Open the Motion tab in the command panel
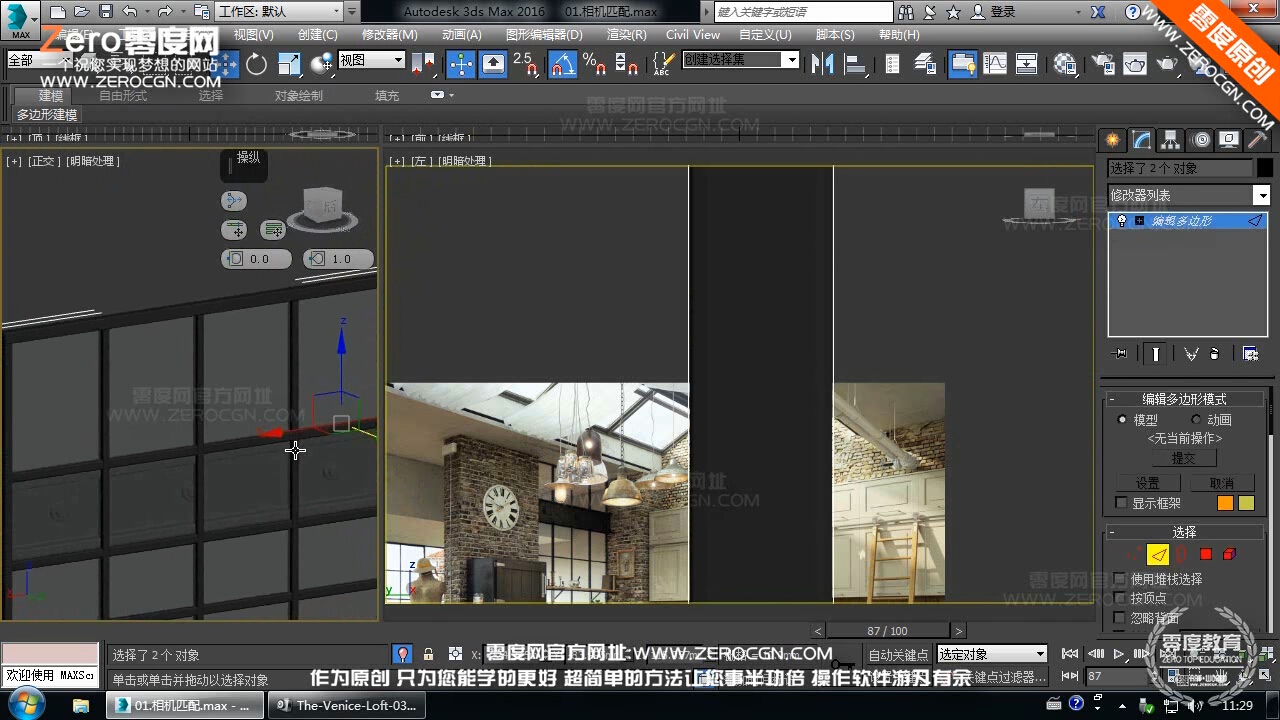The height and width of the screenshot is (720, 1280). (1201, 140)
